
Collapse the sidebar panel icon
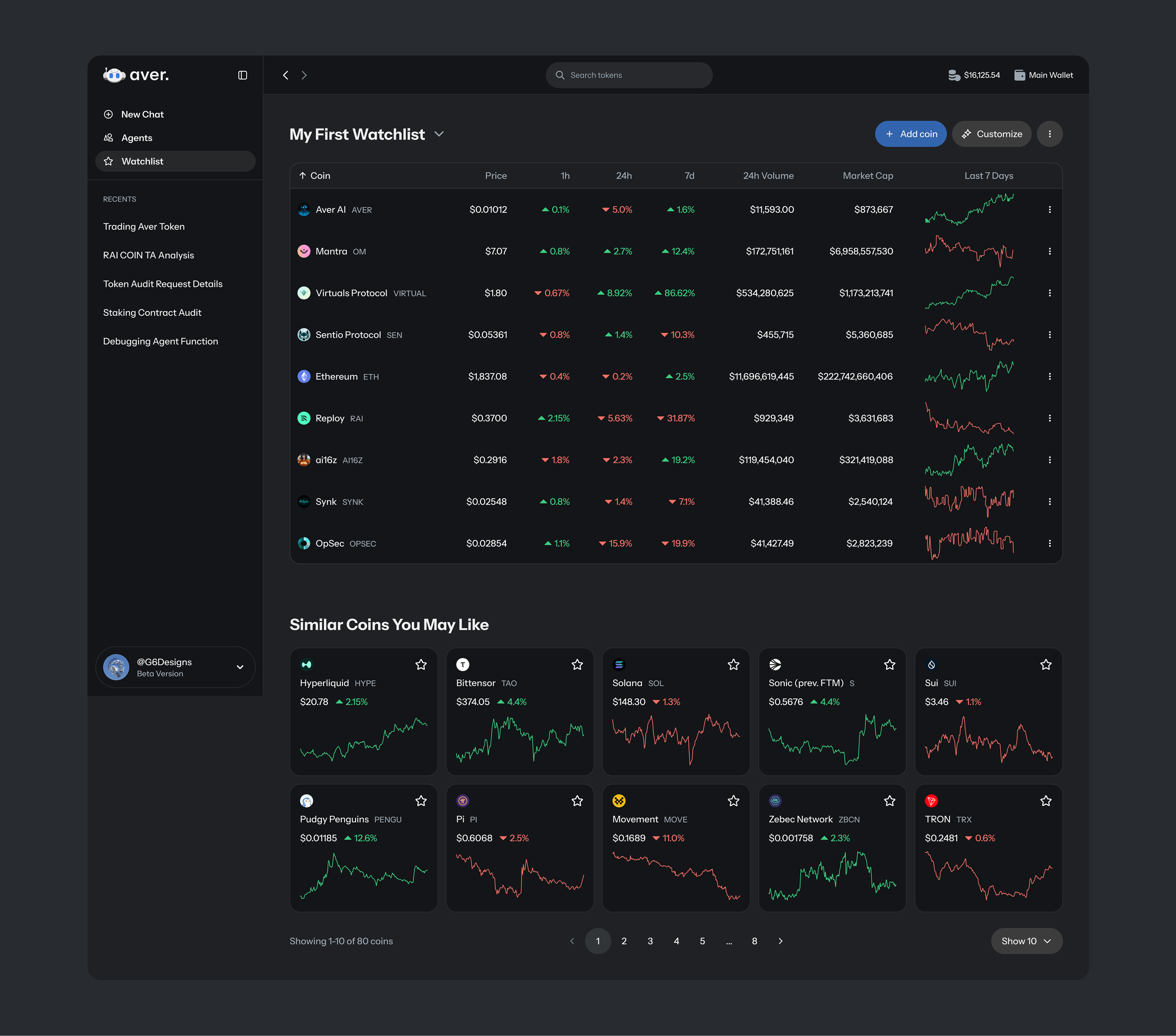[x=243, y=75]
